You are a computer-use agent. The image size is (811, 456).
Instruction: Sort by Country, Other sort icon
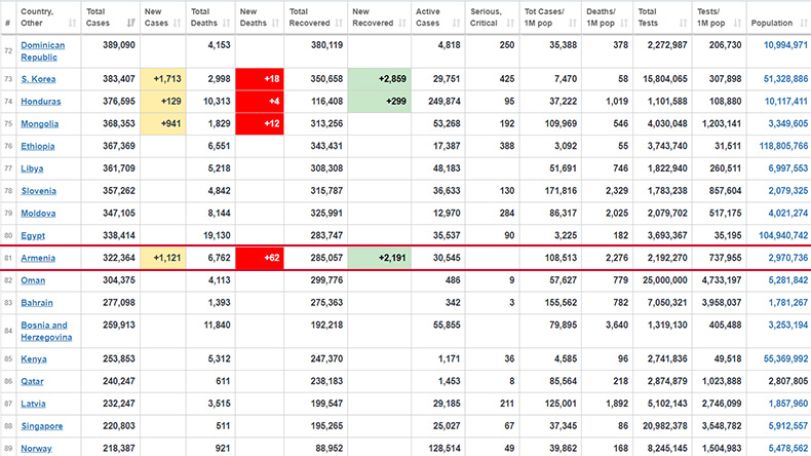pyautogui.click(x=72, y=23)
